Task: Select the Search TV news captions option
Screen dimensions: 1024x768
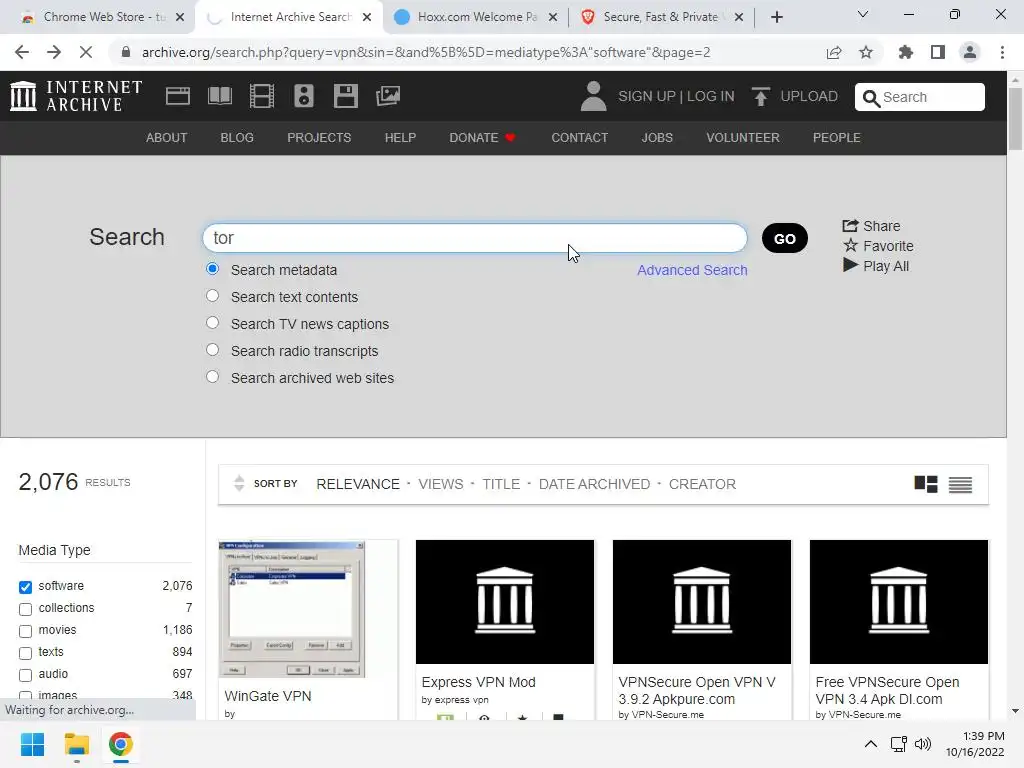Action: 212,323
